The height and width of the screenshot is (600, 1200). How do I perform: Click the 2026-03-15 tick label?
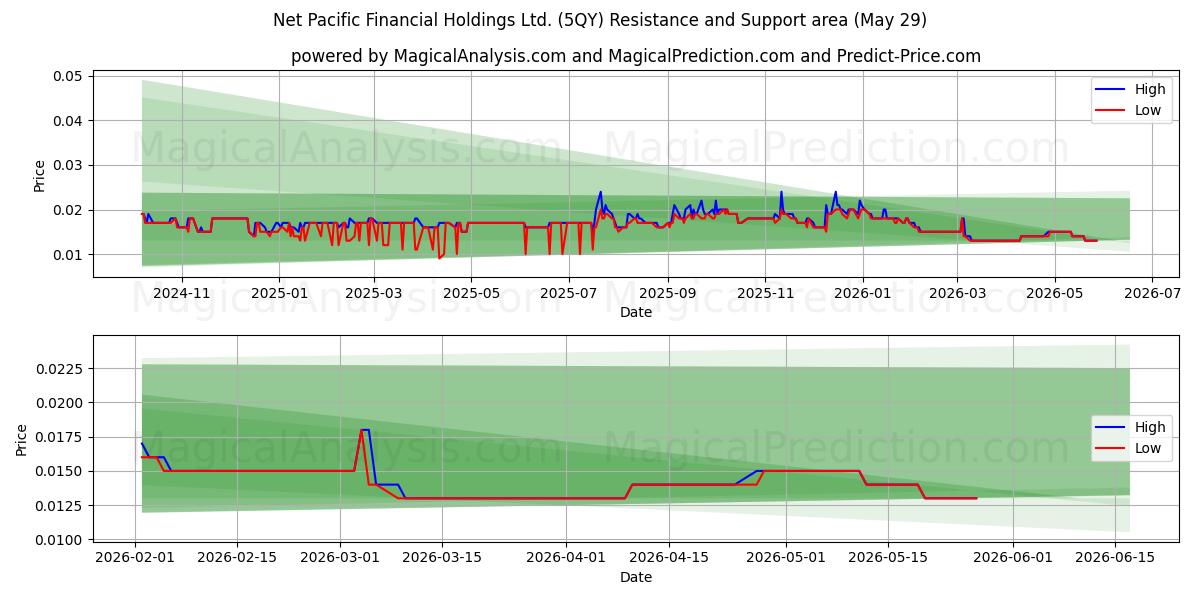click(442, 558)
